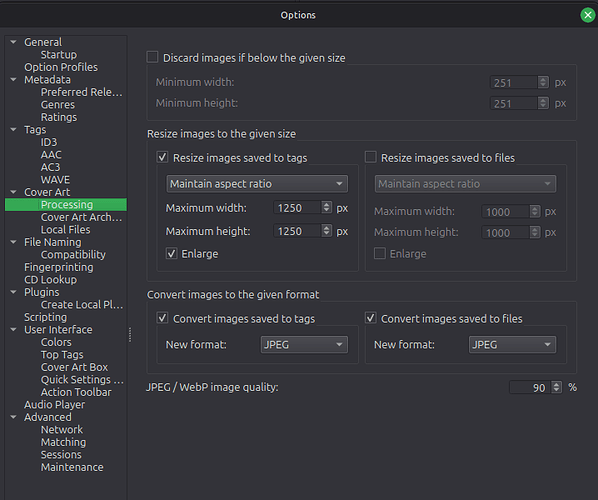Select the AC3 tags page
Screen dimensions: 598x500
coord(50,167)
